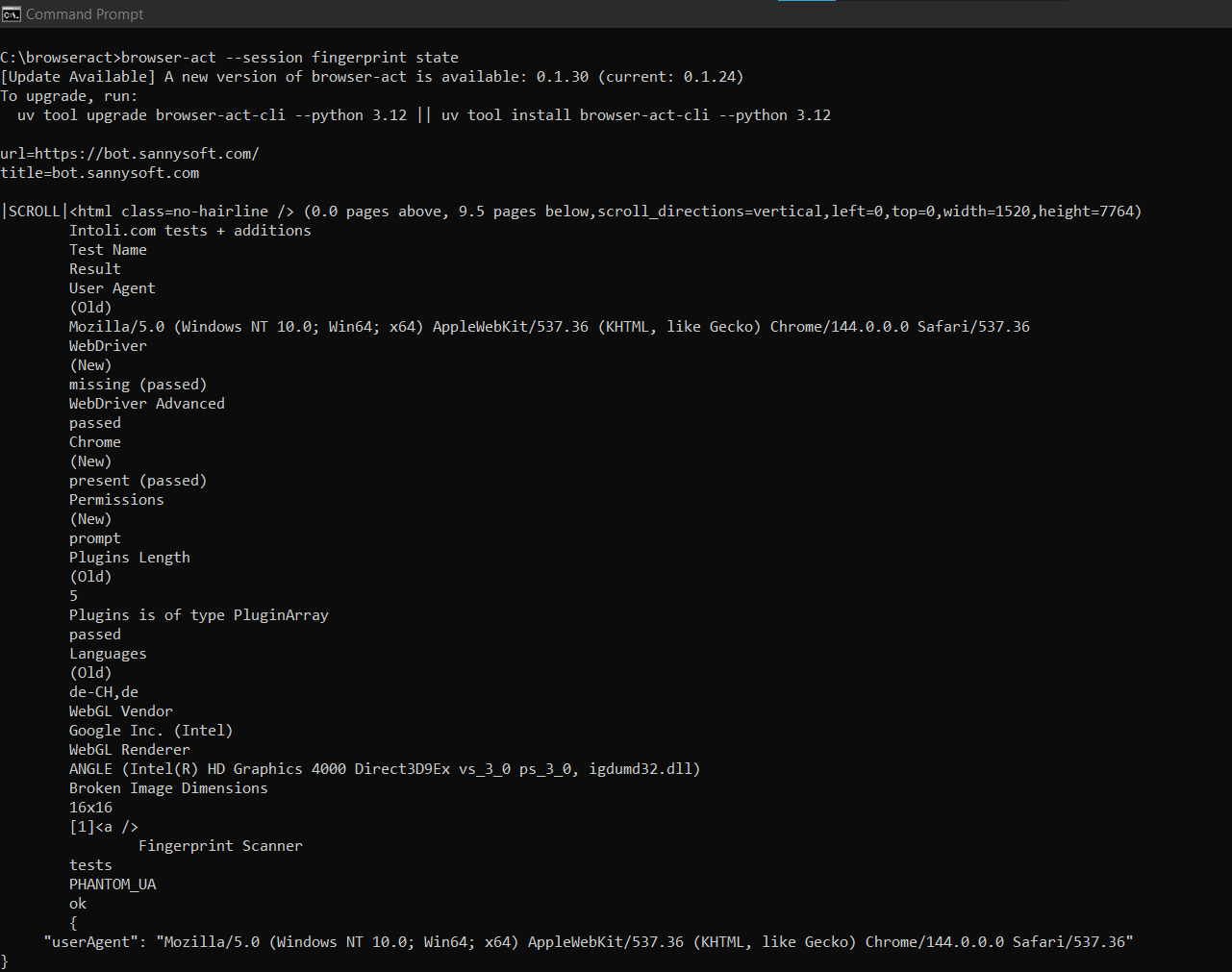1232x972 pixels.
Task: Open the Command Prompt window icon menu
Action: pos(12,13)
